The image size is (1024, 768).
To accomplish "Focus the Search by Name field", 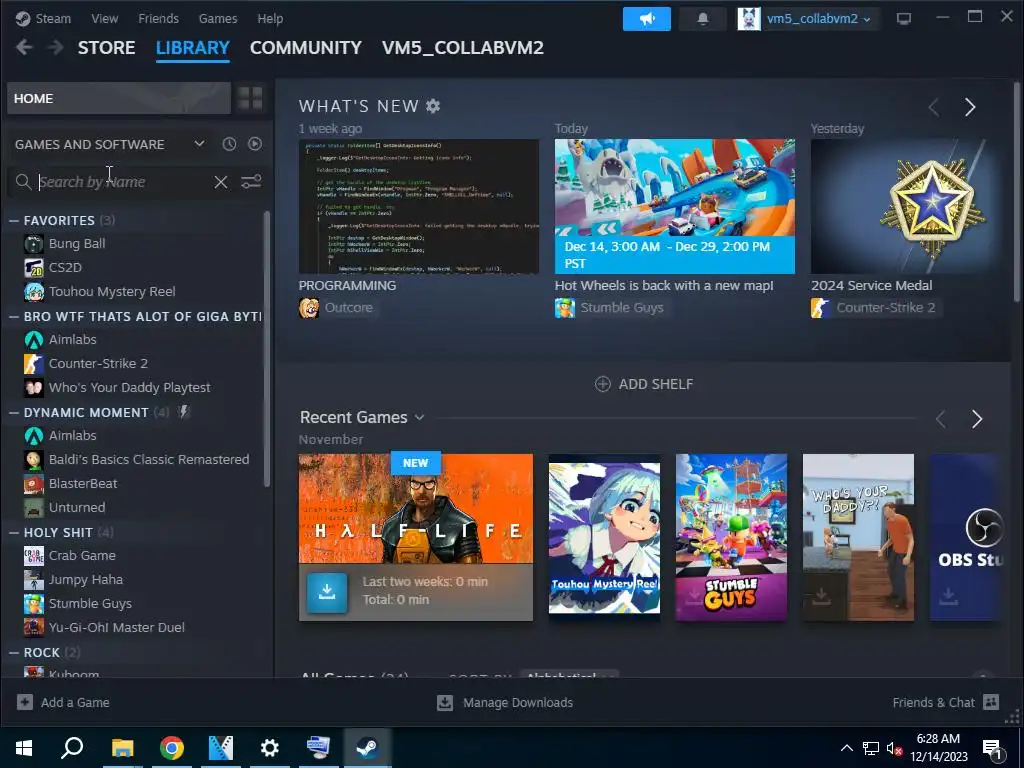I will click(x=124, y=182).
